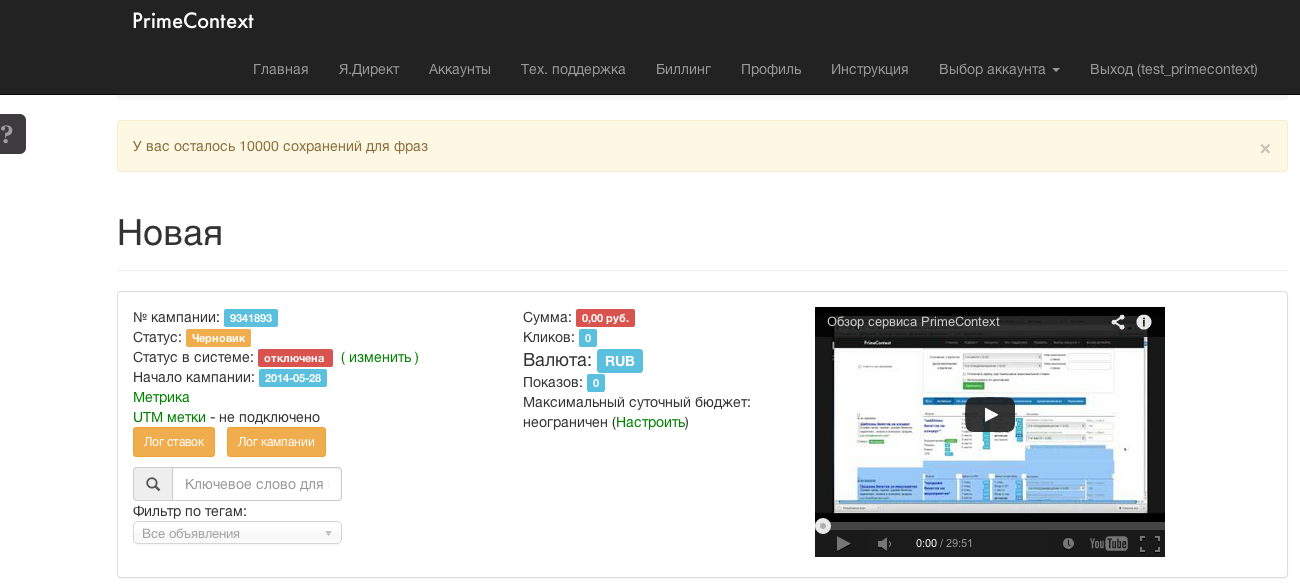Open the Метрика link
This screenshot has width=1300, height=584.
tap(161, 397)
